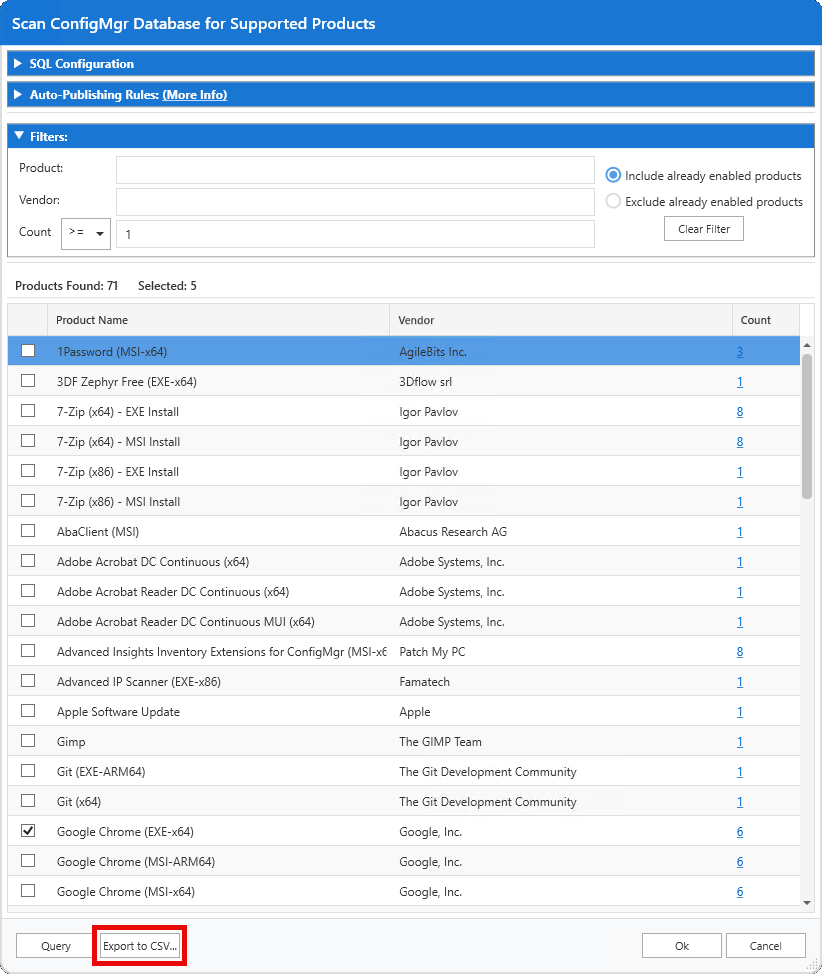Viewport: 822px width, 974px height.
Task: Uncheck Google Chrome (EXE-x64)
Action: (x=28, y=831)
